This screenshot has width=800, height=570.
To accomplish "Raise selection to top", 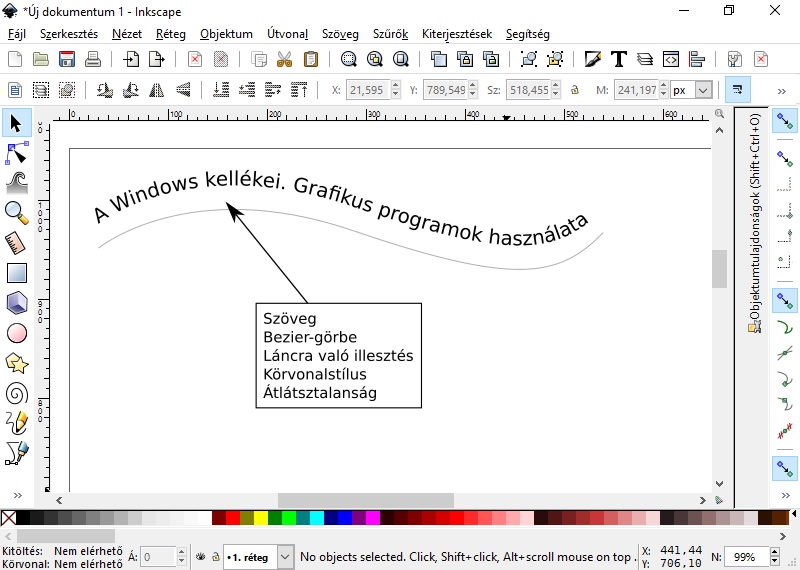I will tap(299, 90).
